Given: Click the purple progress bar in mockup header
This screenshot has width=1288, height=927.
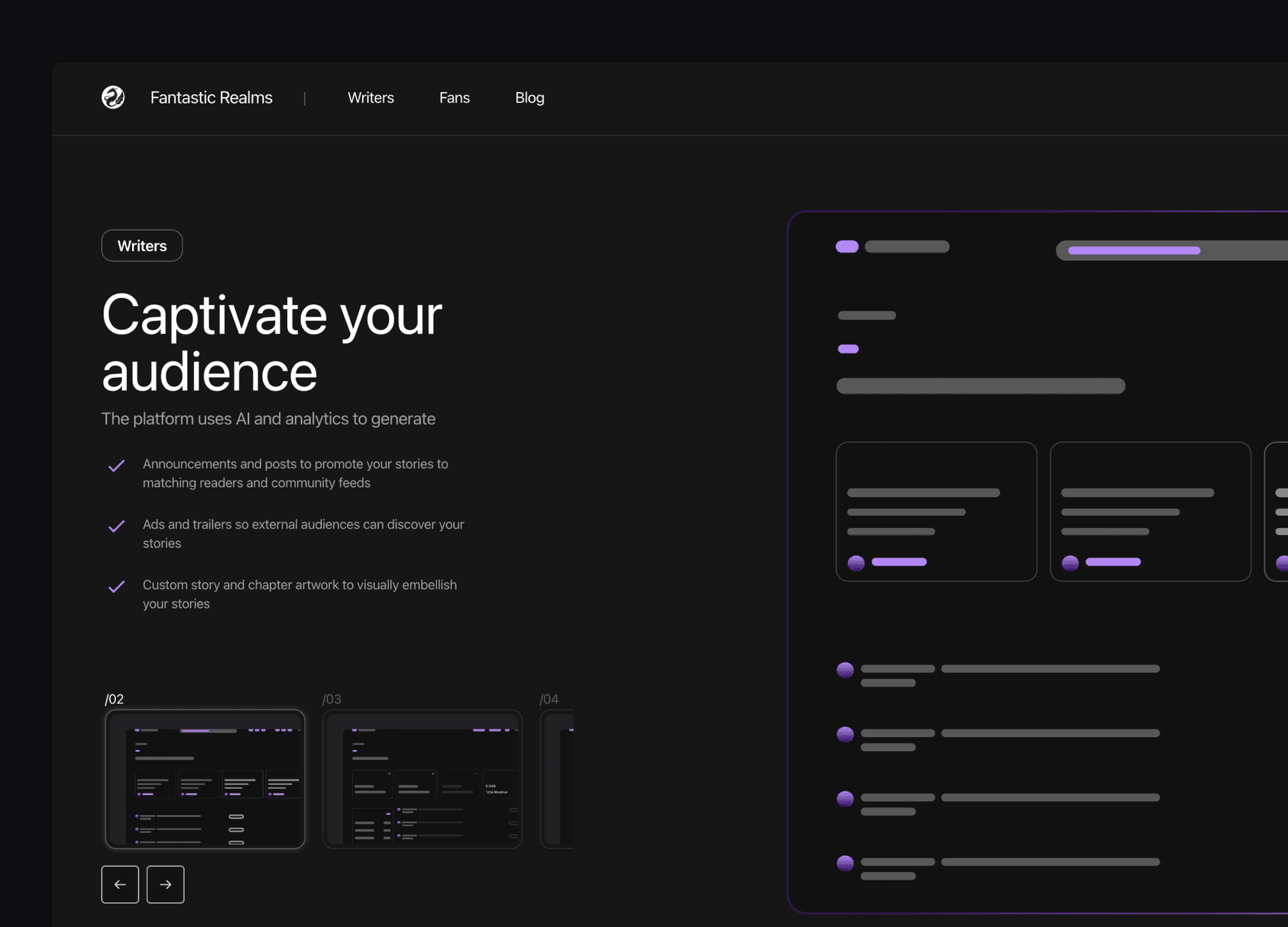Looking at the screenshot, I should (1134, 250).
